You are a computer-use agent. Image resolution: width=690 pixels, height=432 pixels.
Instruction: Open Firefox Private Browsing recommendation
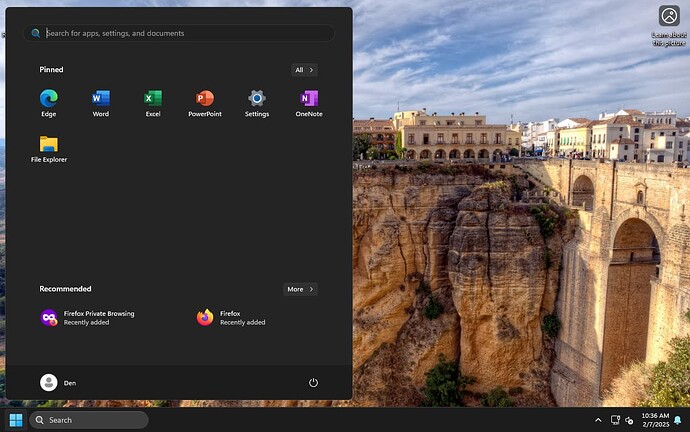pos(87,318)
